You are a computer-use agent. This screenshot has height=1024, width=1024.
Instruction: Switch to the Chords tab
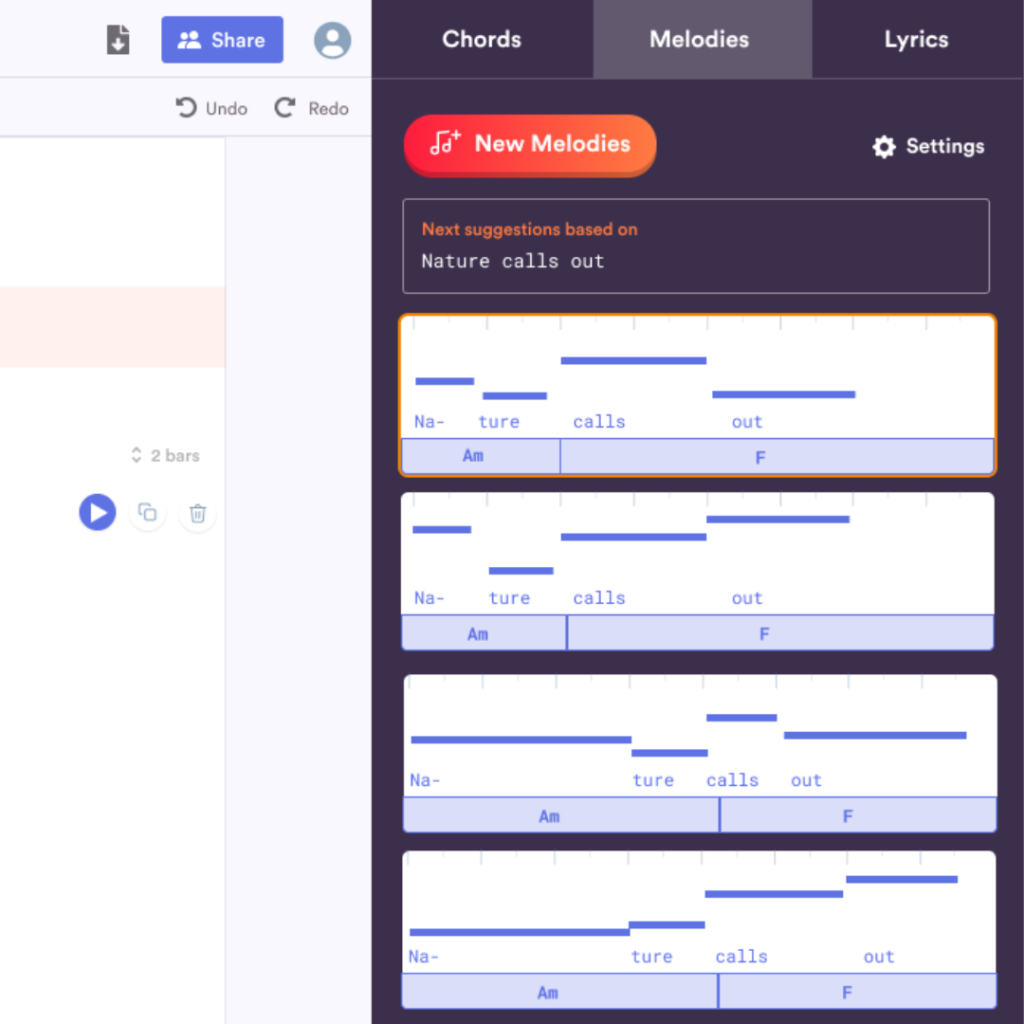[x=481, y=40]
